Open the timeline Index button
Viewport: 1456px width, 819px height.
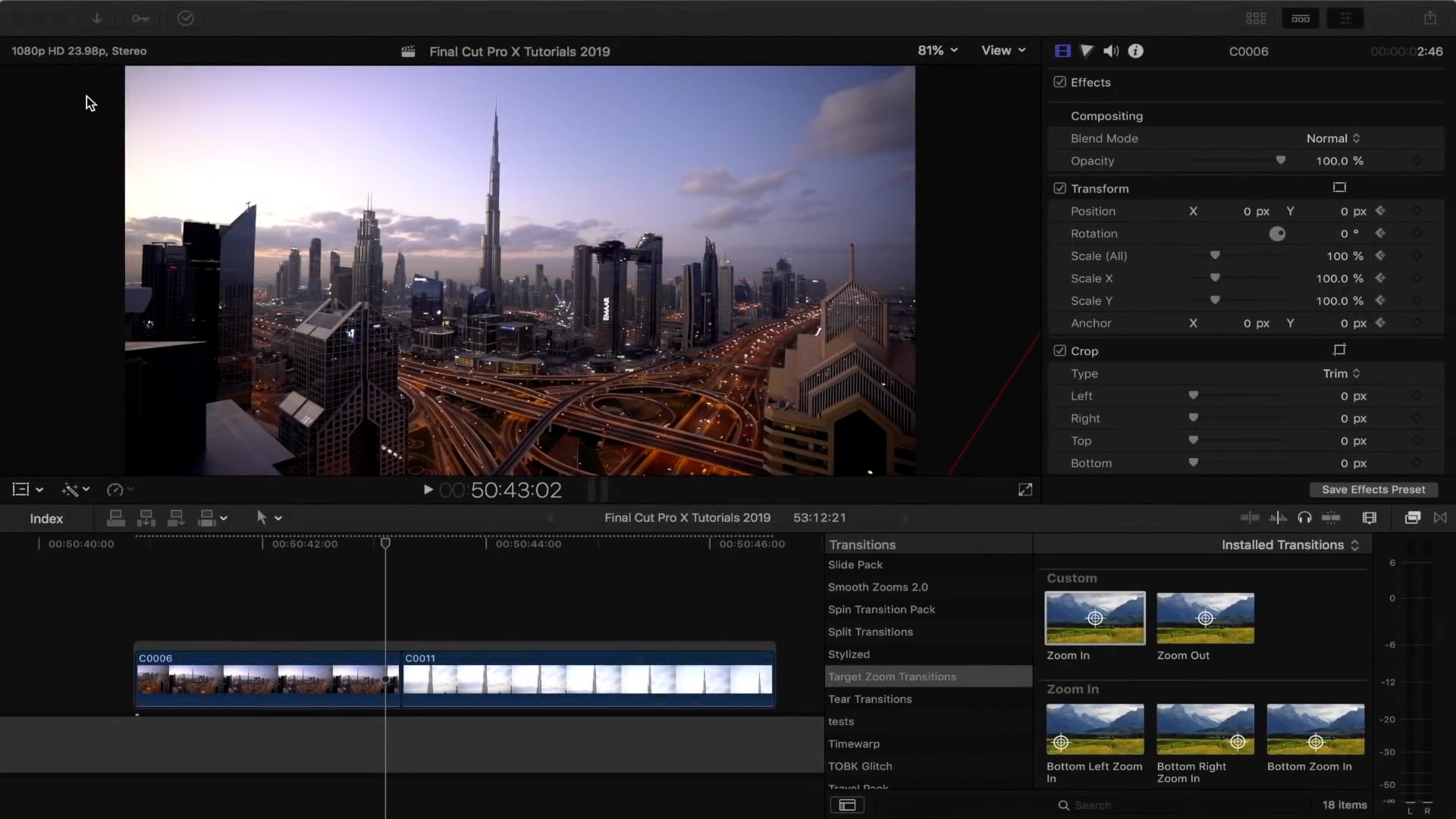click(46, 519)
